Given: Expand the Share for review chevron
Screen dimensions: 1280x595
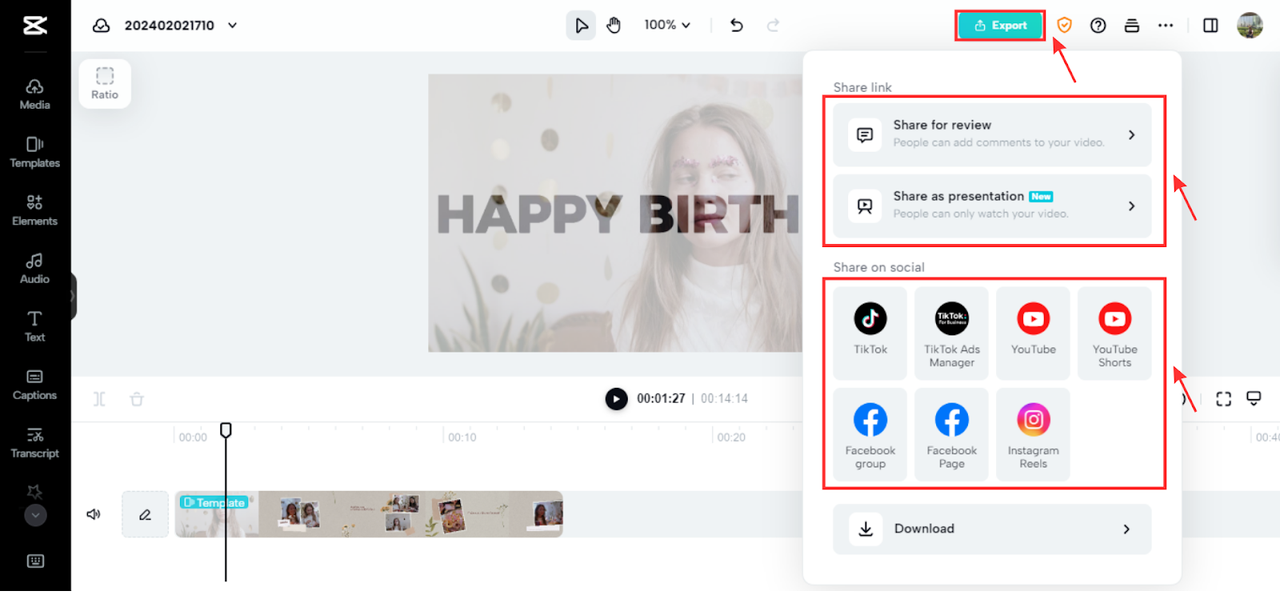Looking at the screenshot, I should point(1132,134).
